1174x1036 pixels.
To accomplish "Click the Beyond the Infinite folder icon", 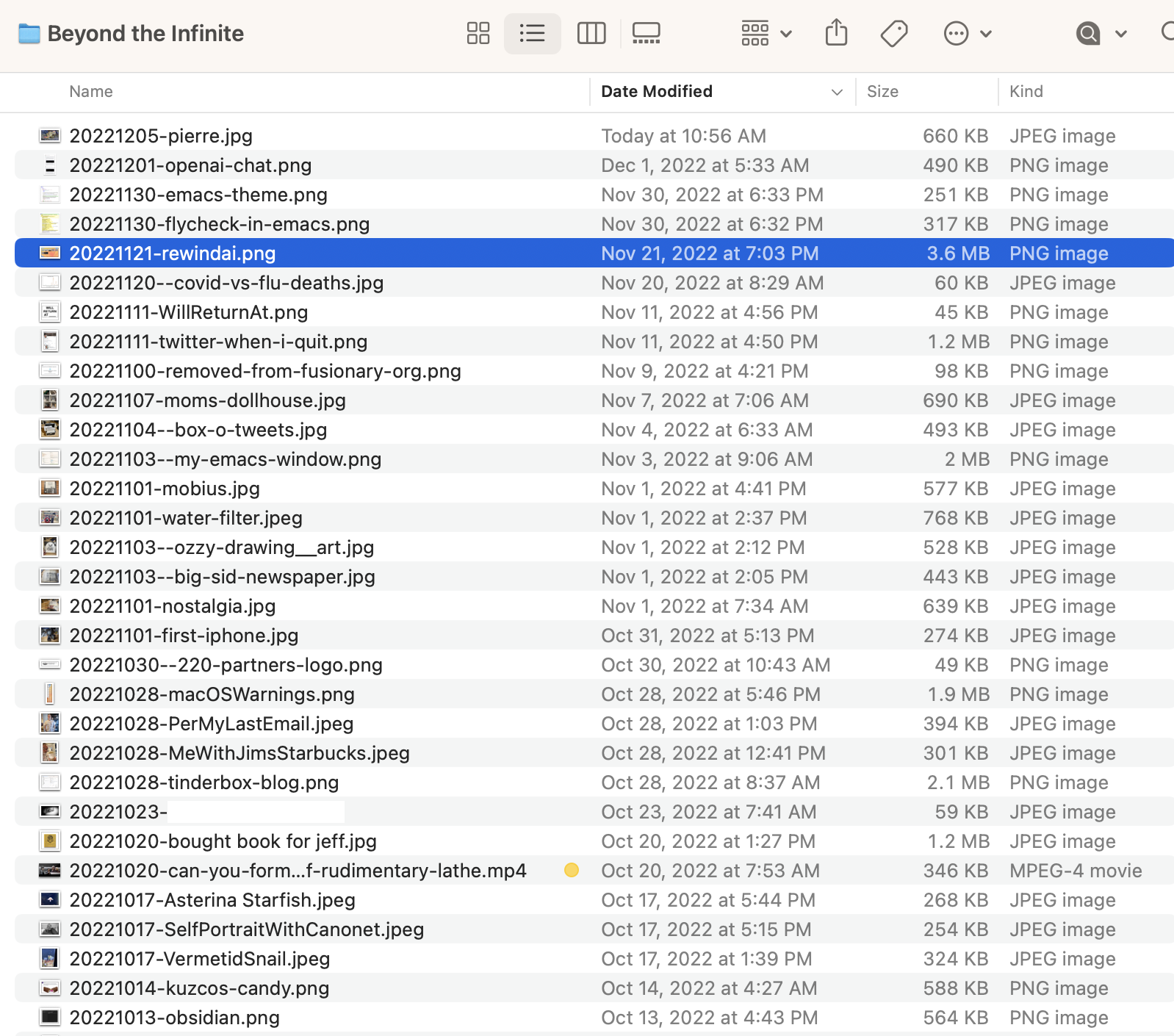I will coord(29,34).
